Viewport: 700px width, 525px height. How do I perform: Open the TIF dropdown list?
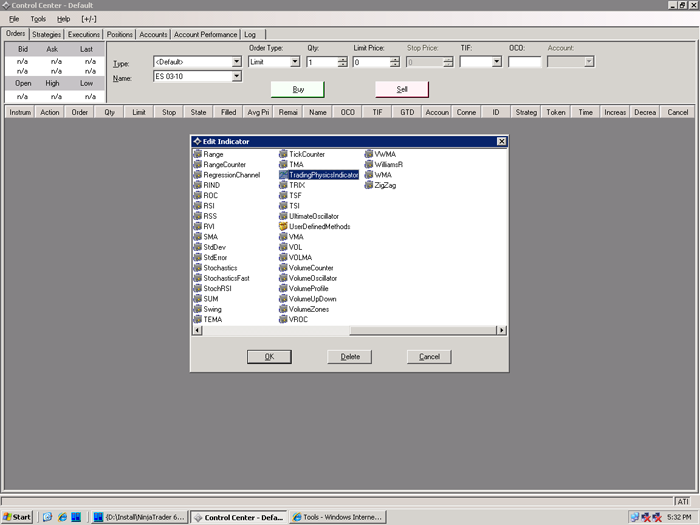coord(495,62)
